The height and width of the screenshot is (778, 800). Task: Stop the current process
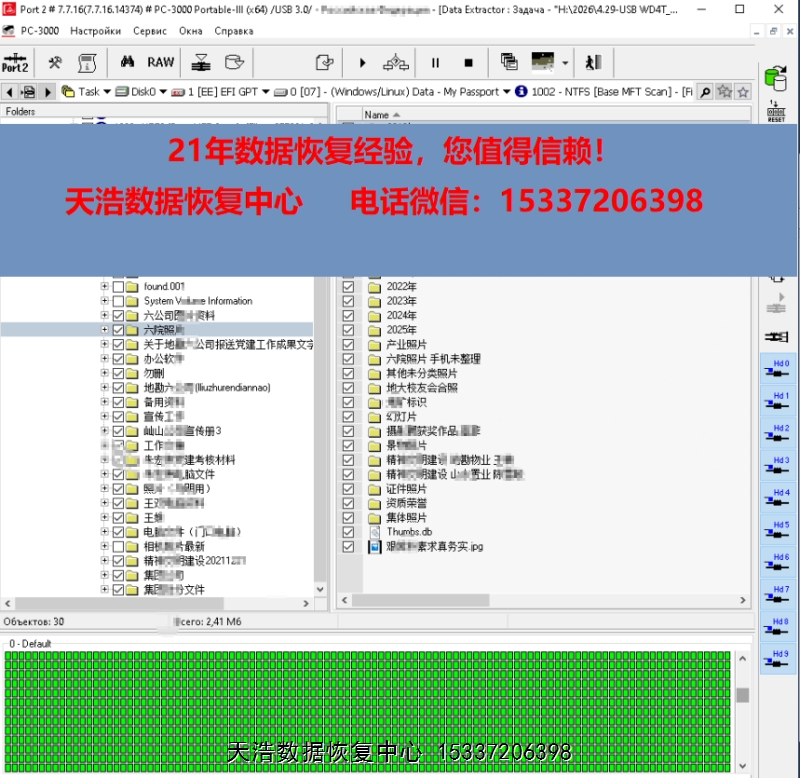pyautogui.click(x=468, y=63)
